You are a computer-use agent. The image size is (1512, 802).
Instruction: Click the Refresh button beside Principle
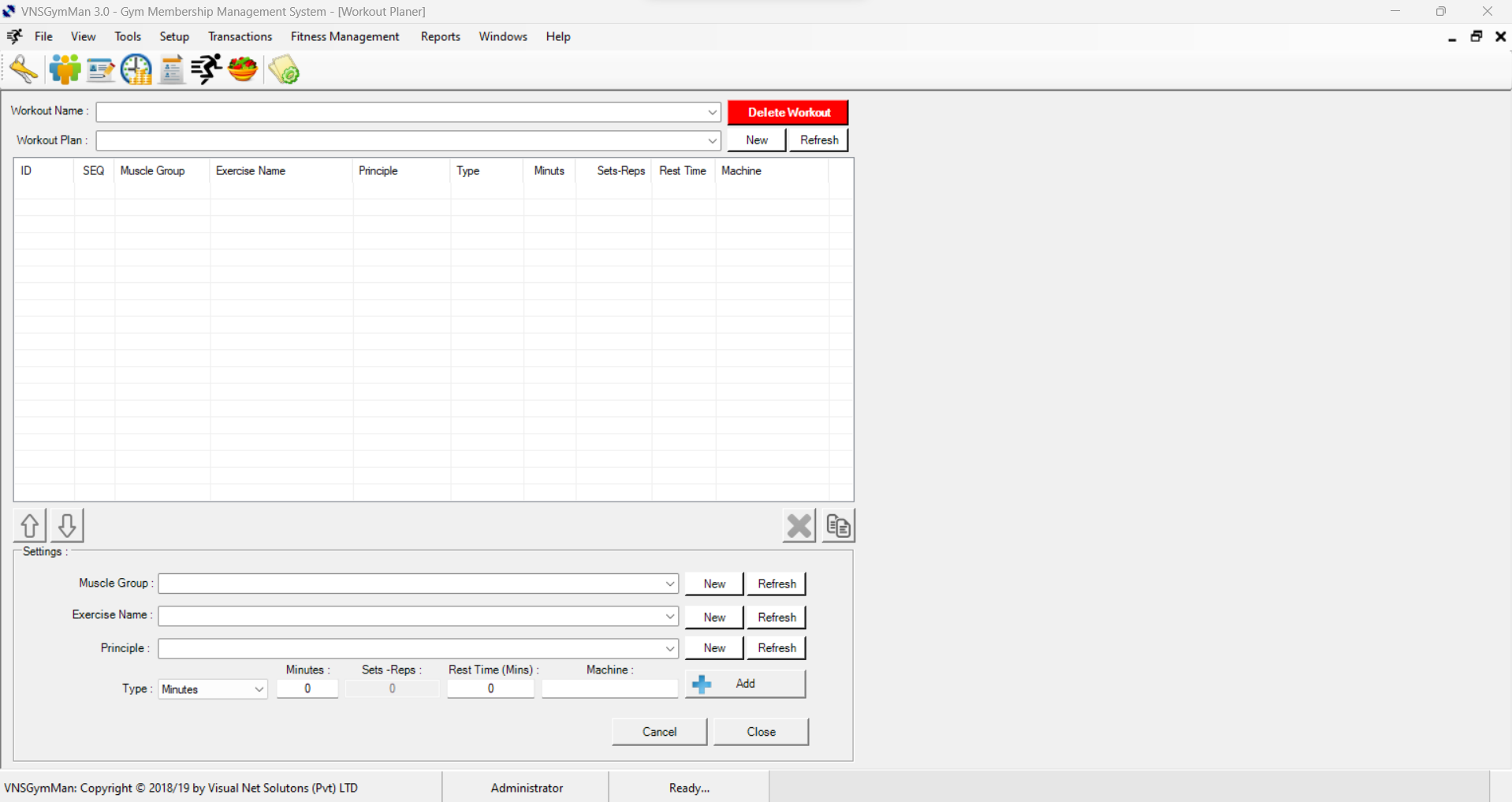[776, 647]
